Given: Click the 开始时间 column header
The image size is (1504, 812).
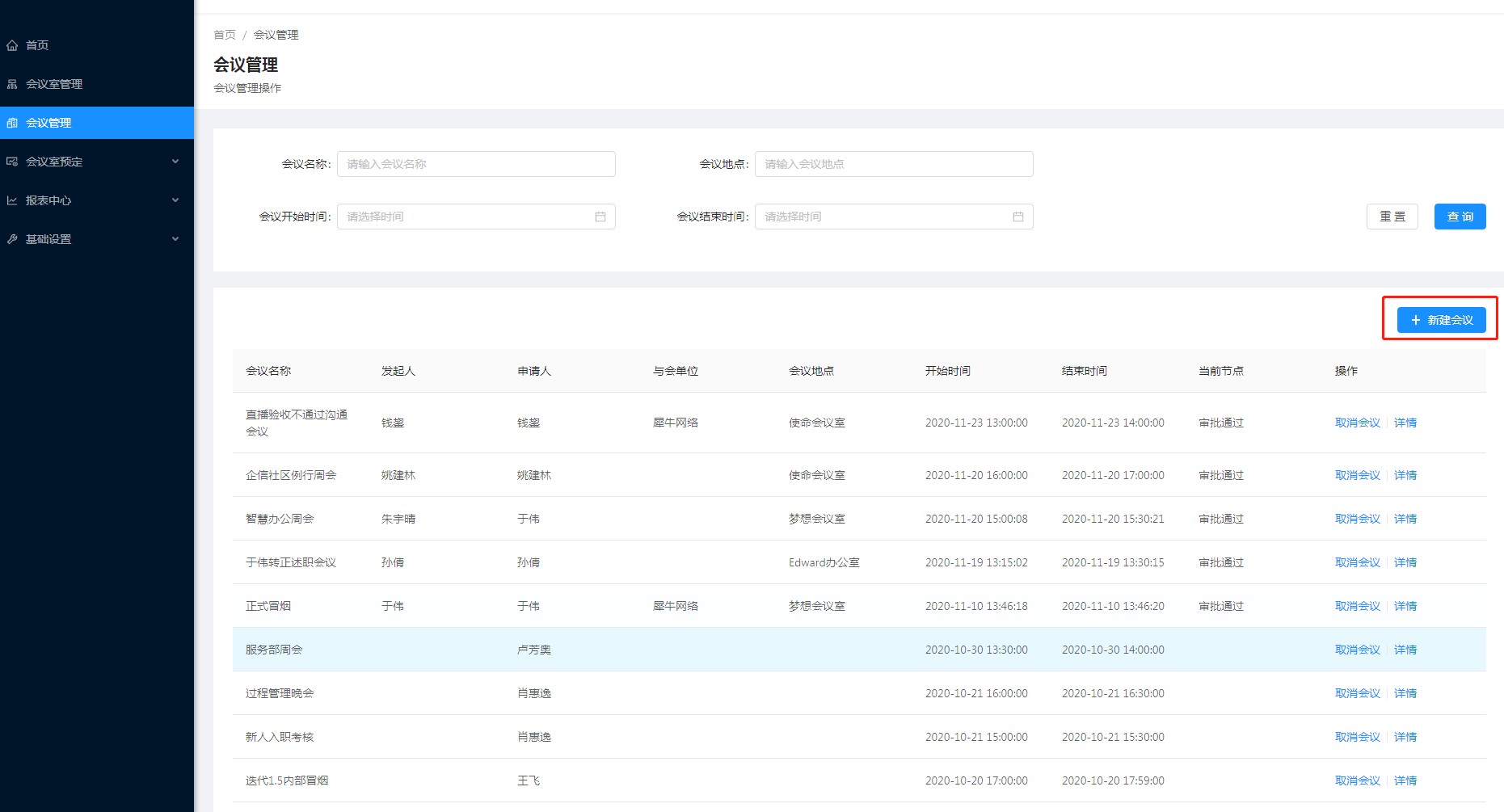Looking at the screenshot, I should (948, 371).
